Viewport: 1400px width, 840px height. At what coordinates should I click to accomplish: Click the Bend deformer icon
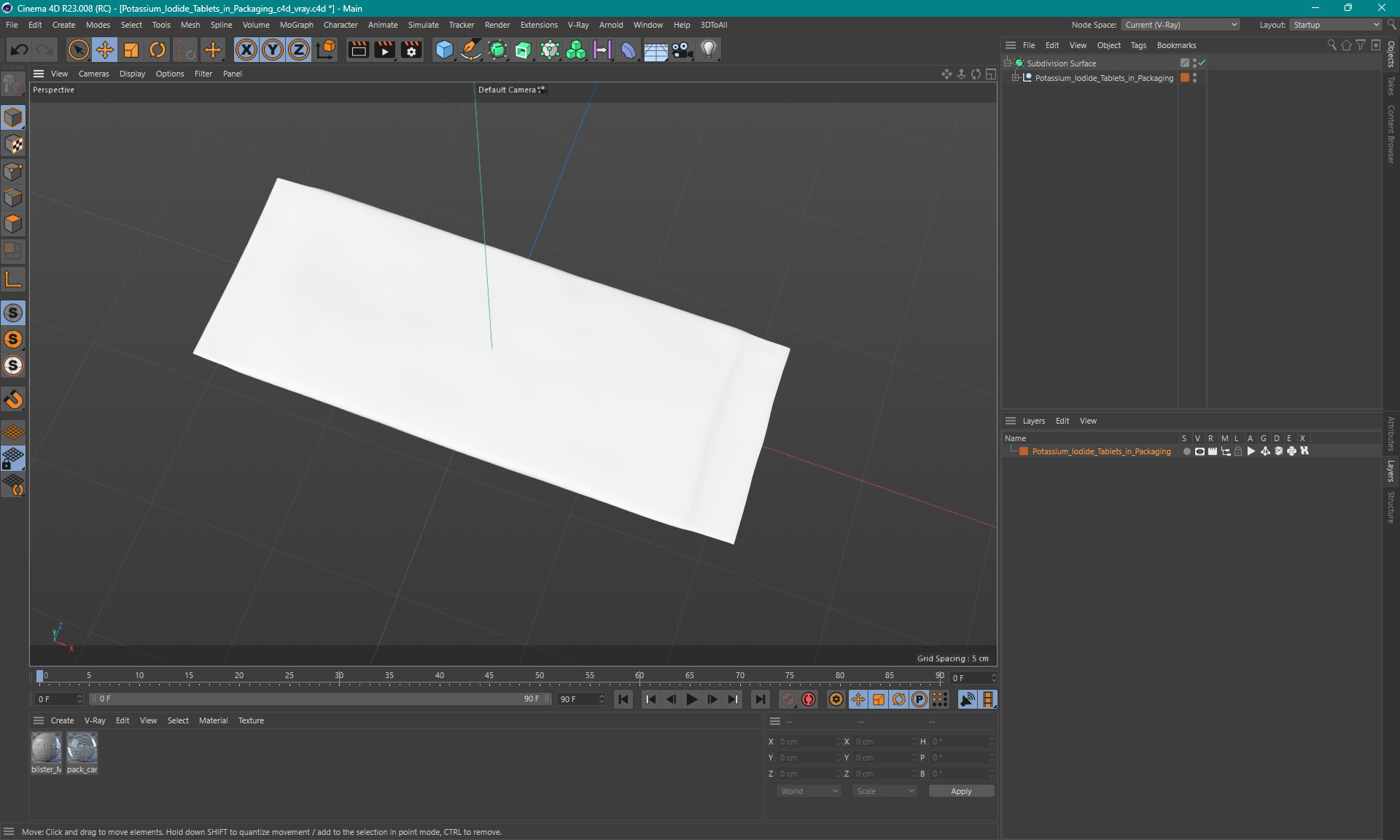(629, 50)
